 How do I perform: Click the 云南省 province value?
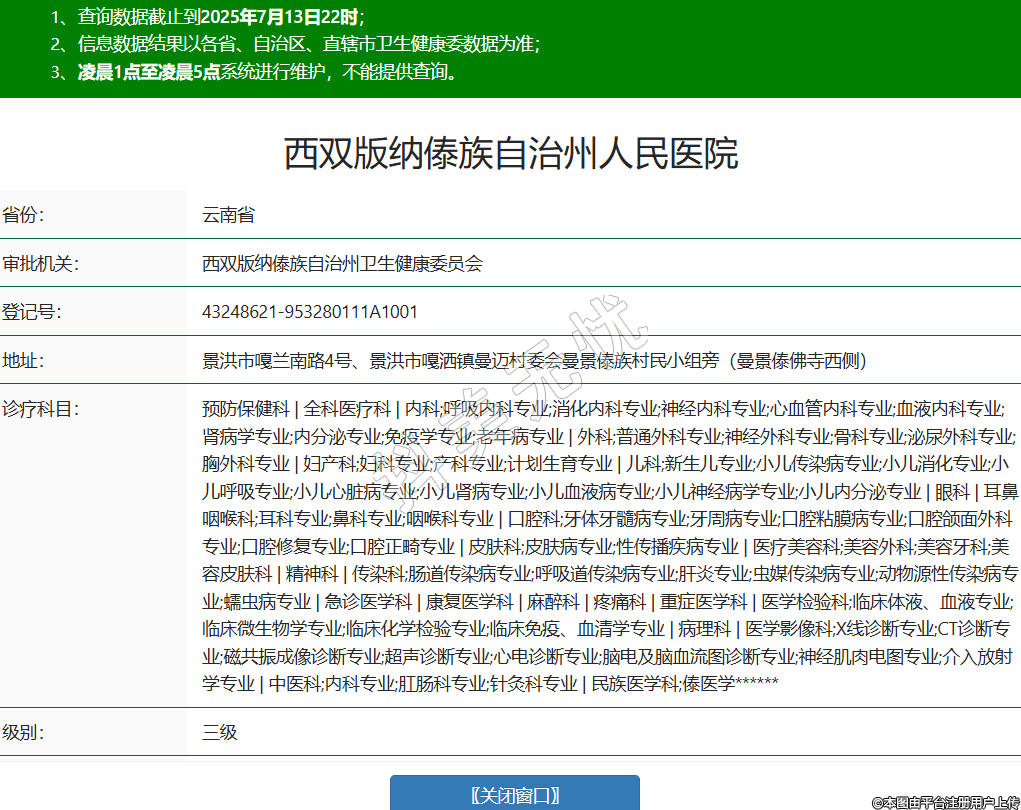tap(228, 215)
